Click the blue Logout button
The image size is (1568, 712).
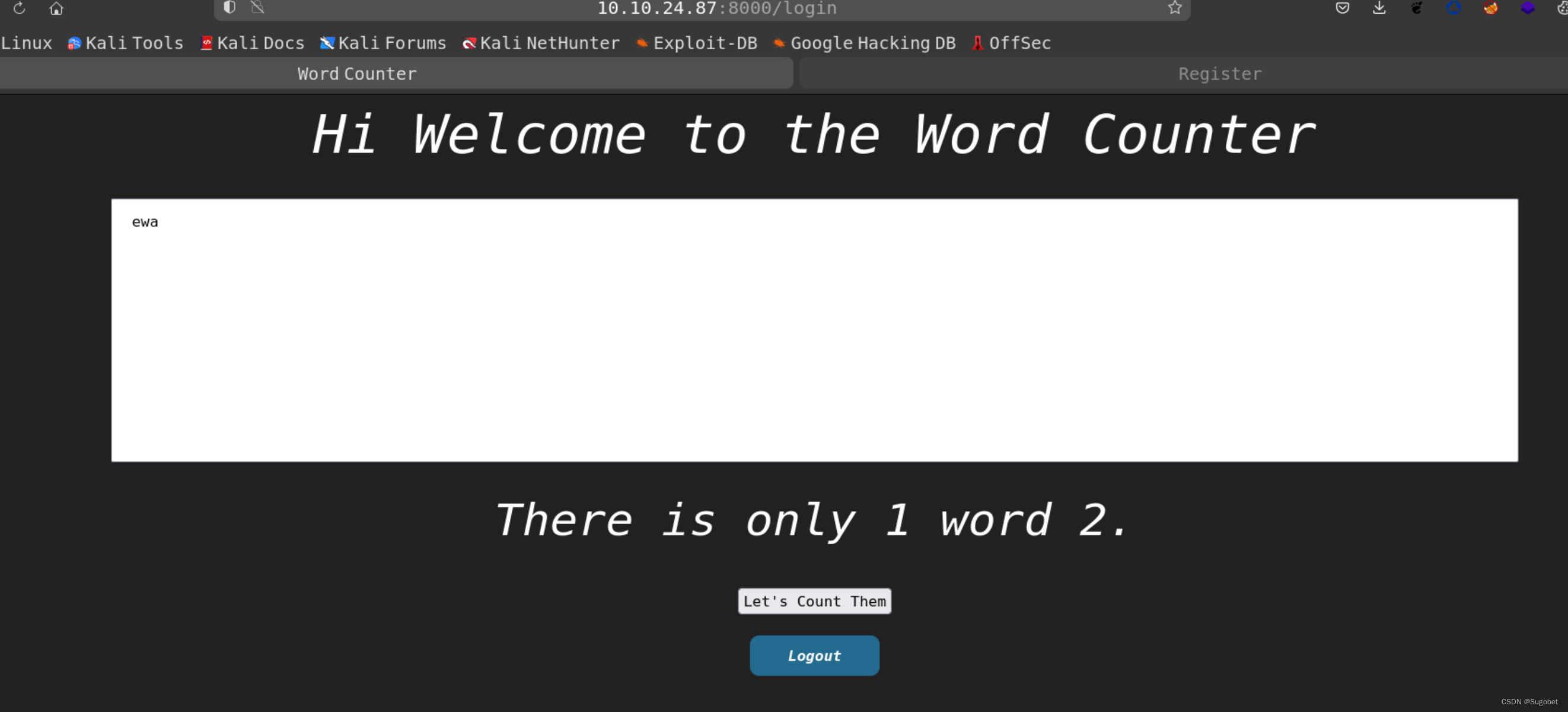tap(814, 656)
